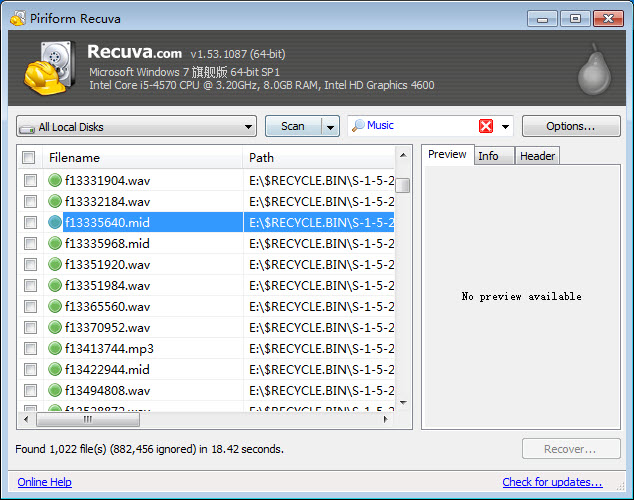Viewport: 634px width, 500px height.
Task: Tick the select-all checkbox in header
Action: (28, 157)
